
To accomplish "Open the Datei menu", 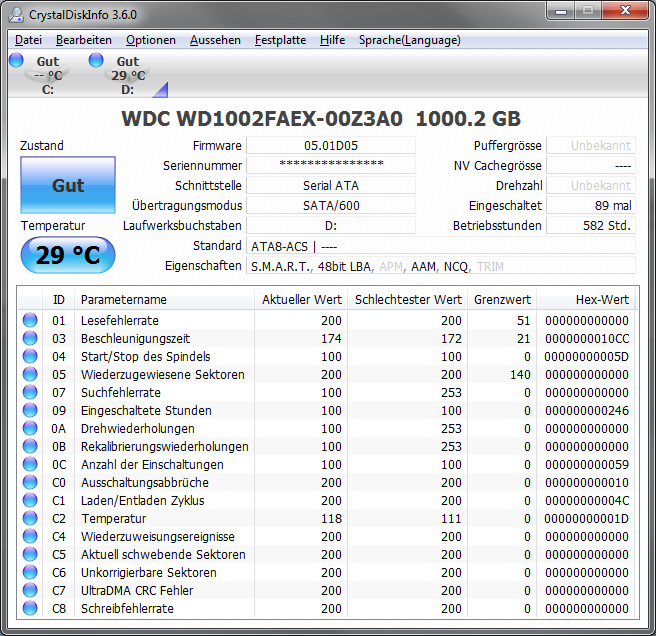I will click(28, 40).
